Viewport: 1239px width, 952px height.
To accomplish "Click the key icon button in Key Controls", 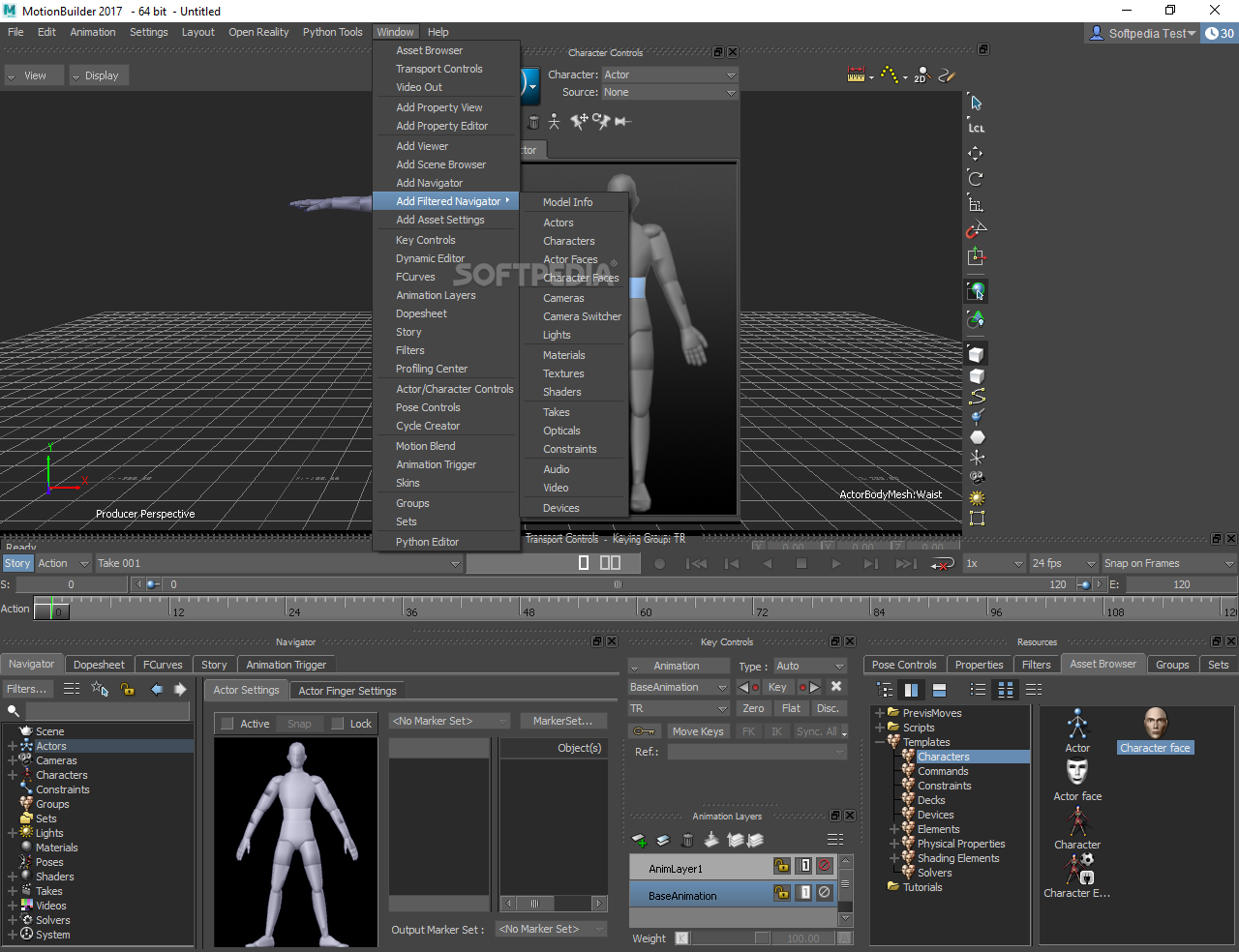I will 645,731.
